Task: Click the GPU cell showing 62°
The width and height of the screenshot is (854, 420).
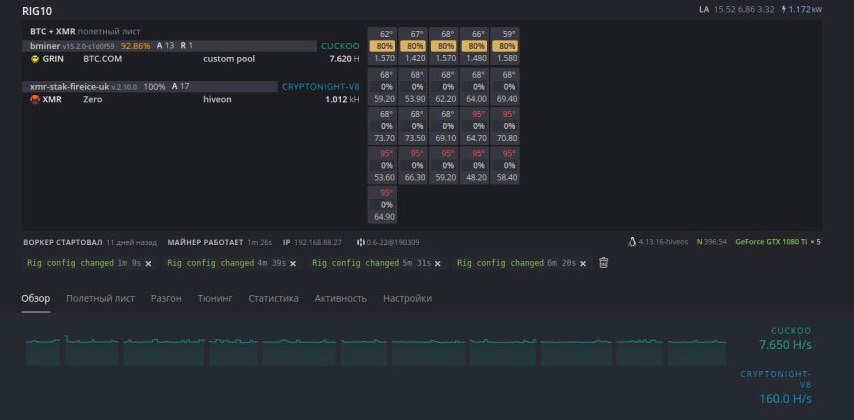Action: click(x=382, y=46)
